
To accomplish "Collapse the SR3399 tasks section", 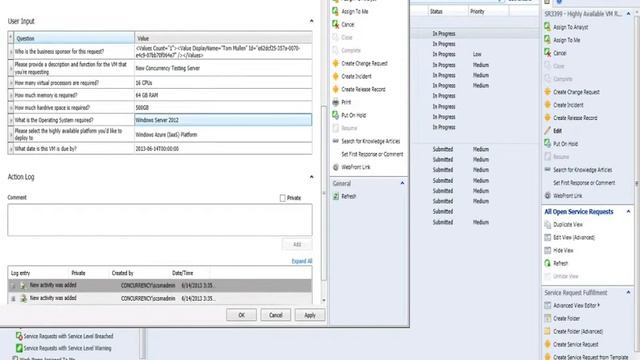I will pyautogui.click(x=628, y=14).
